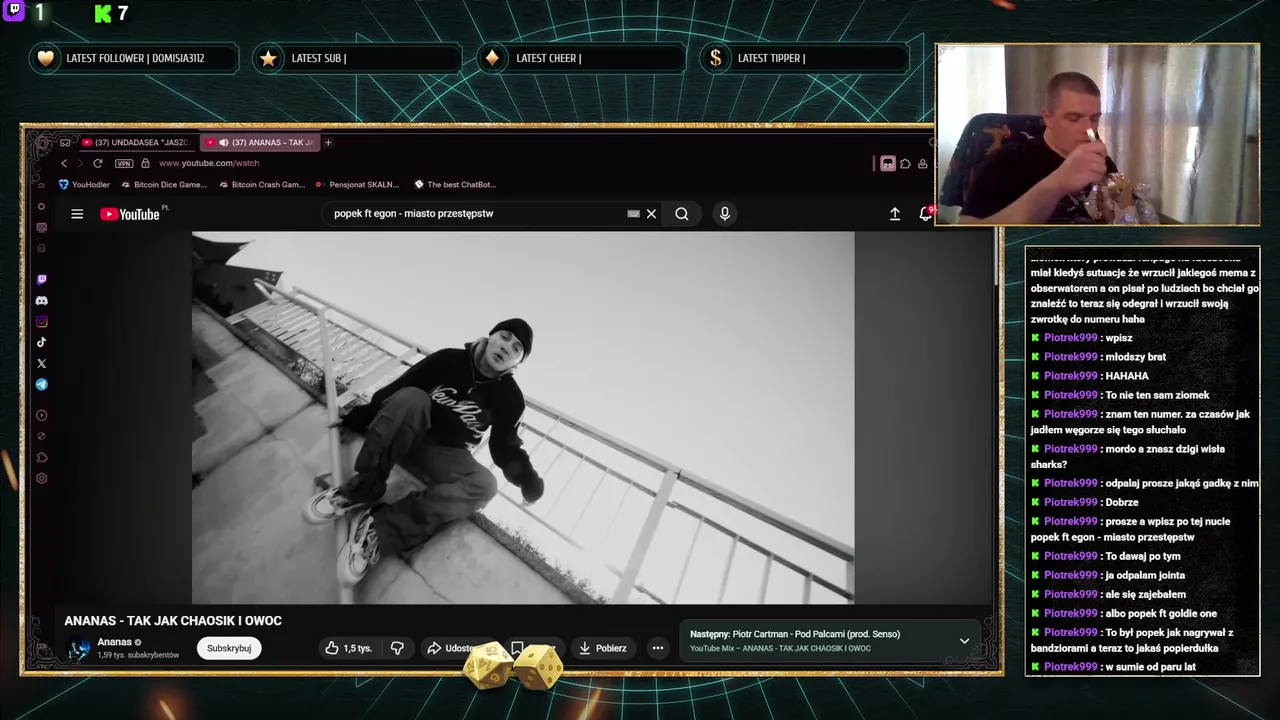Select the ANANAS - TAK JAK tab
This screenshot has width=1280, height=720.
[x=260, y=142]
